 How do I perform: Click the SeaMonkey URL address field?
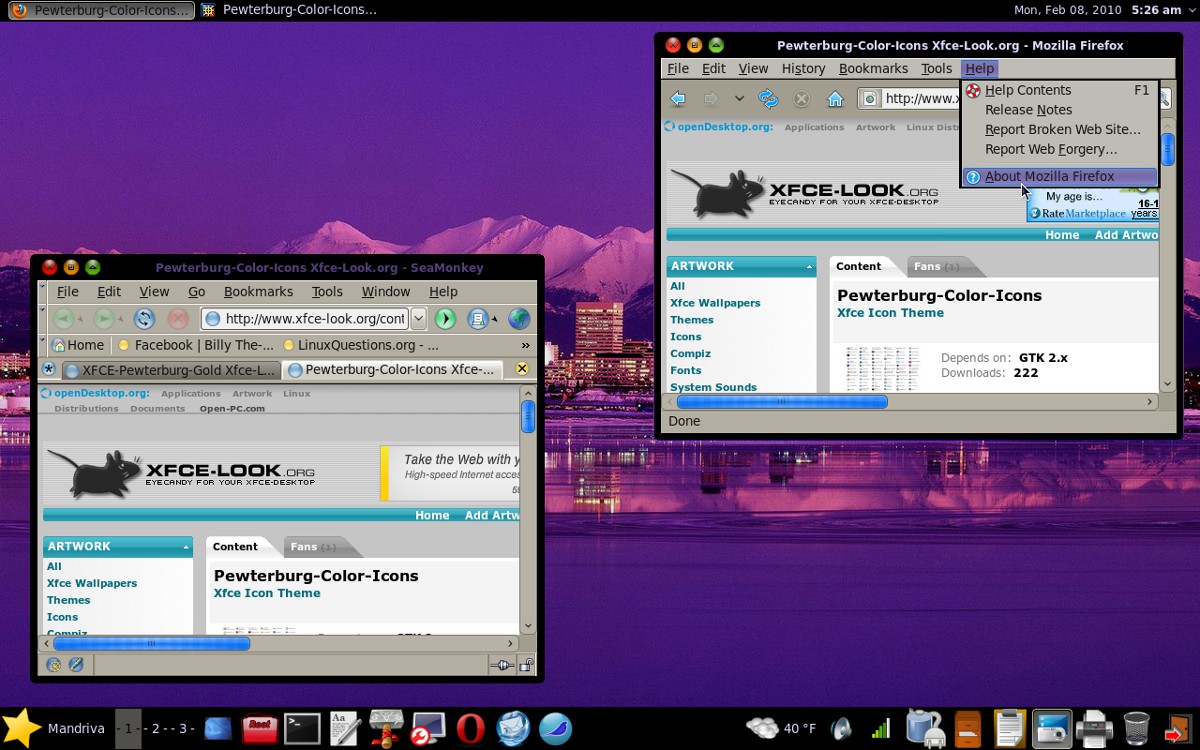click(x=305, y=319)
